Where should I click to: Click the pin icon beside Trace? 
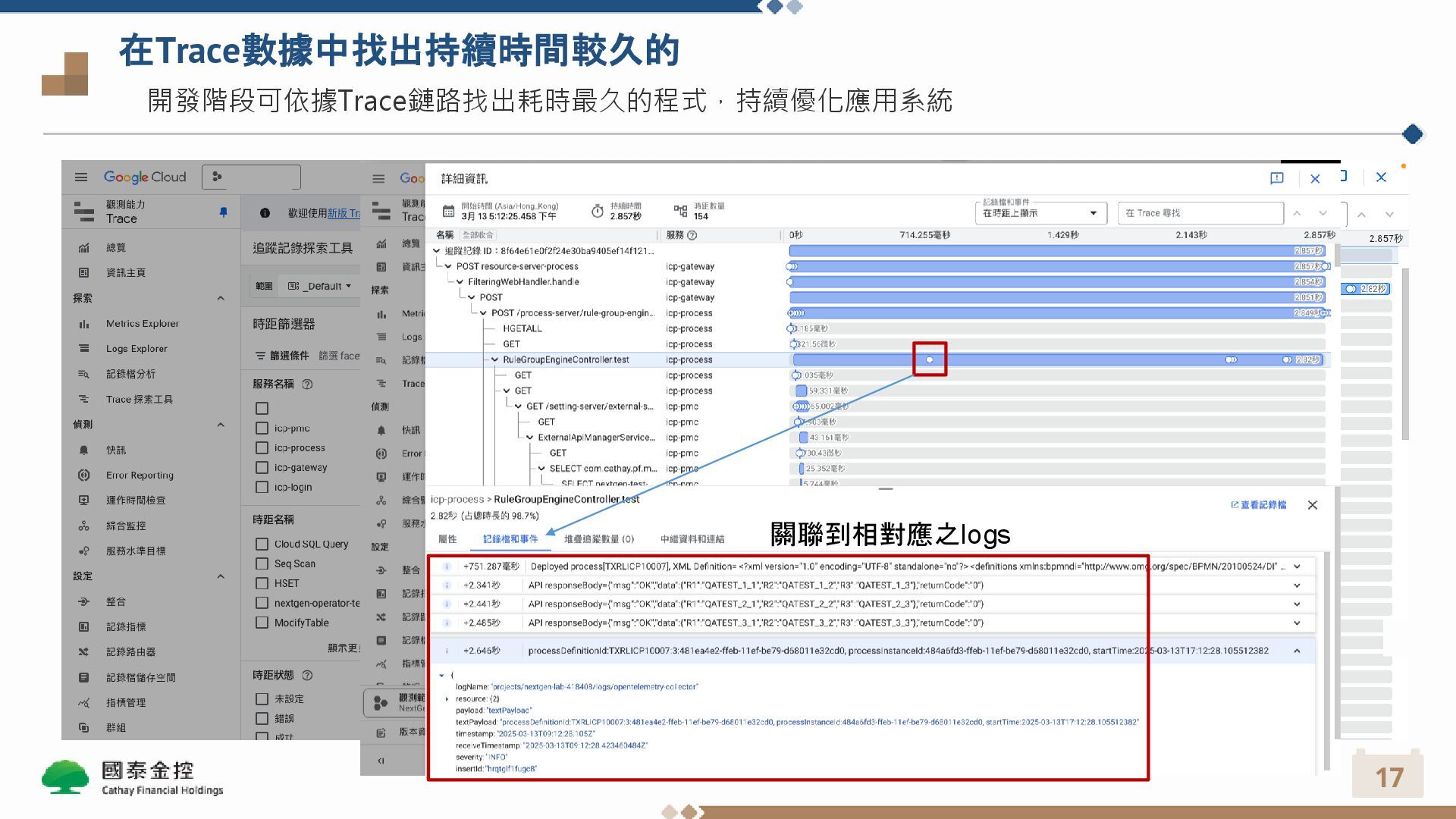tap(223, 212)
